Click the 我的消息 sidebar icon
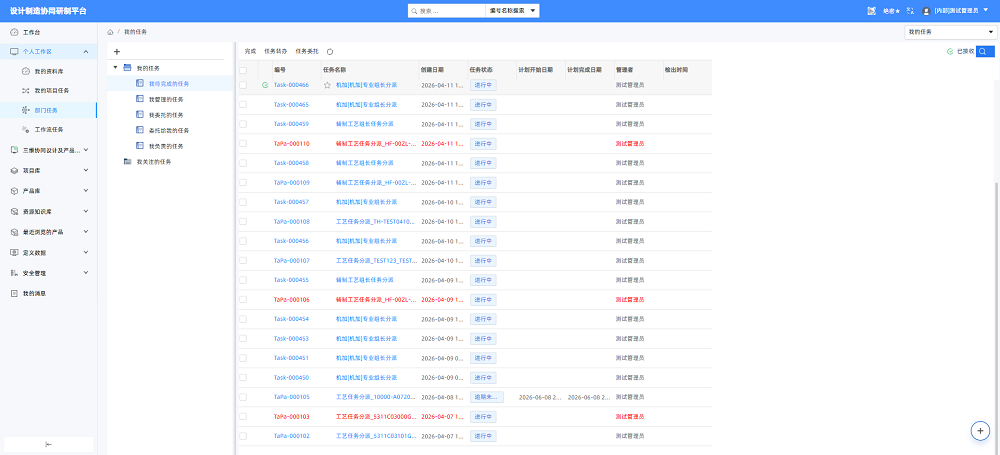Image resolution: width=1000 pixels, height=455 pixels. click(15, 294)
